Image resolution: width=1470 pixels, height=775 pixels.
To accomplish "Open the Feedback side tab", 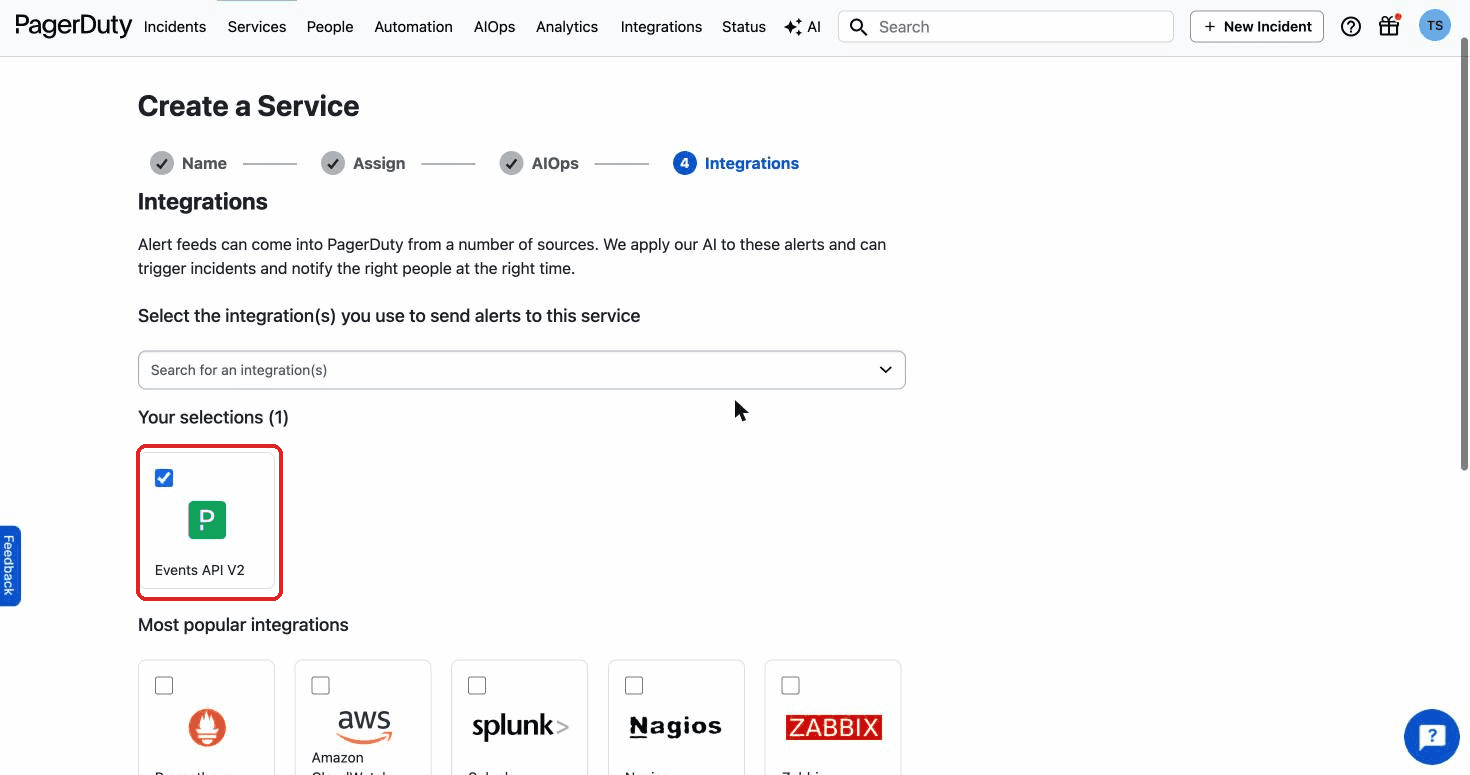I will click(9, 565).
